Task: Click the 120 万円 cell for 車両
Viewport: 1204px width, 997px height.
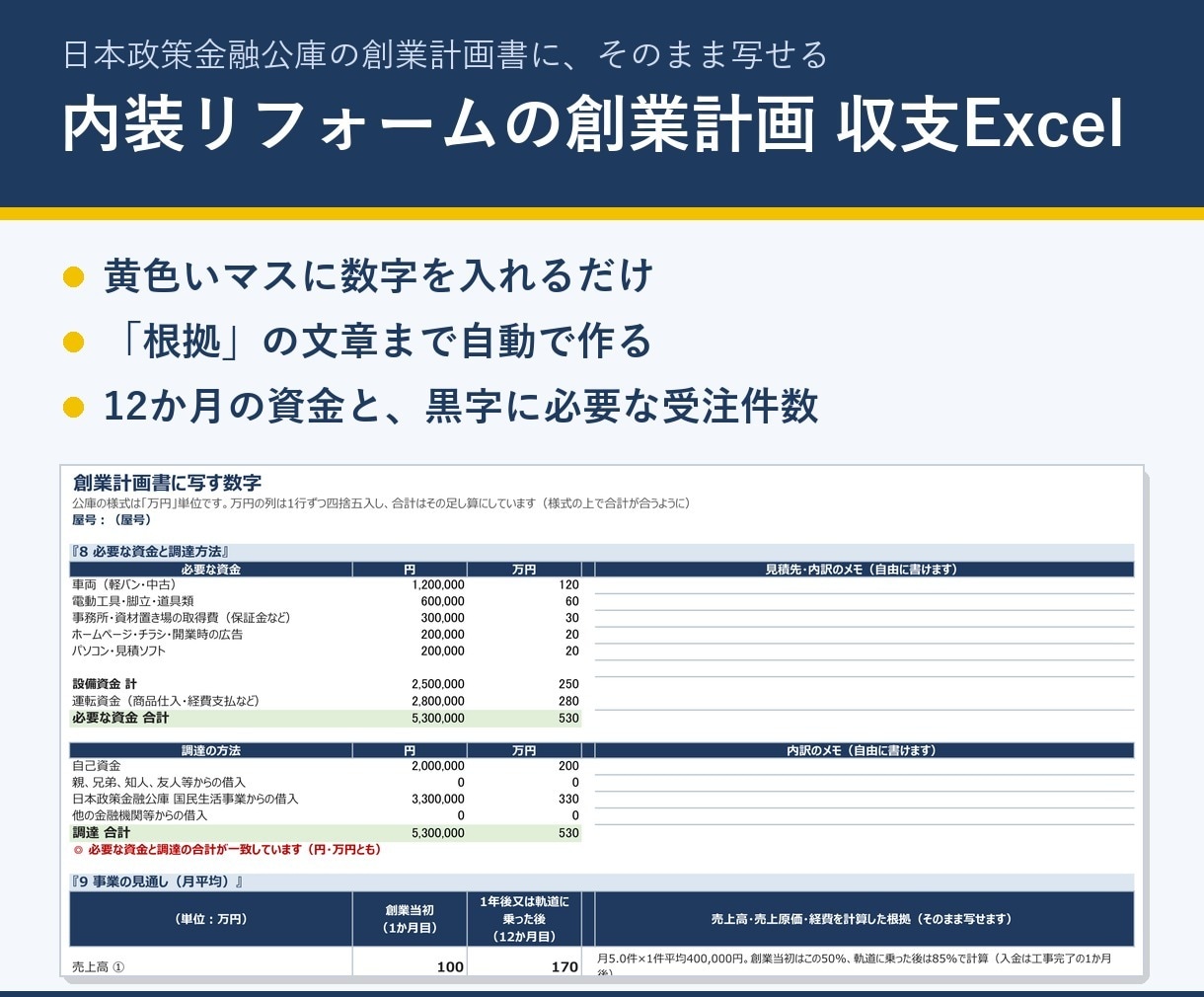Action: pos(568,584)
